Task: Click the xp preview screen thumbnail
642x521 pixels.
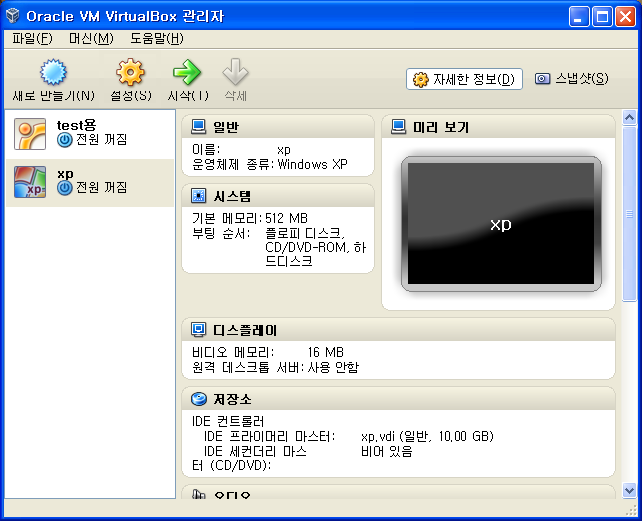Action: [501, 224]
